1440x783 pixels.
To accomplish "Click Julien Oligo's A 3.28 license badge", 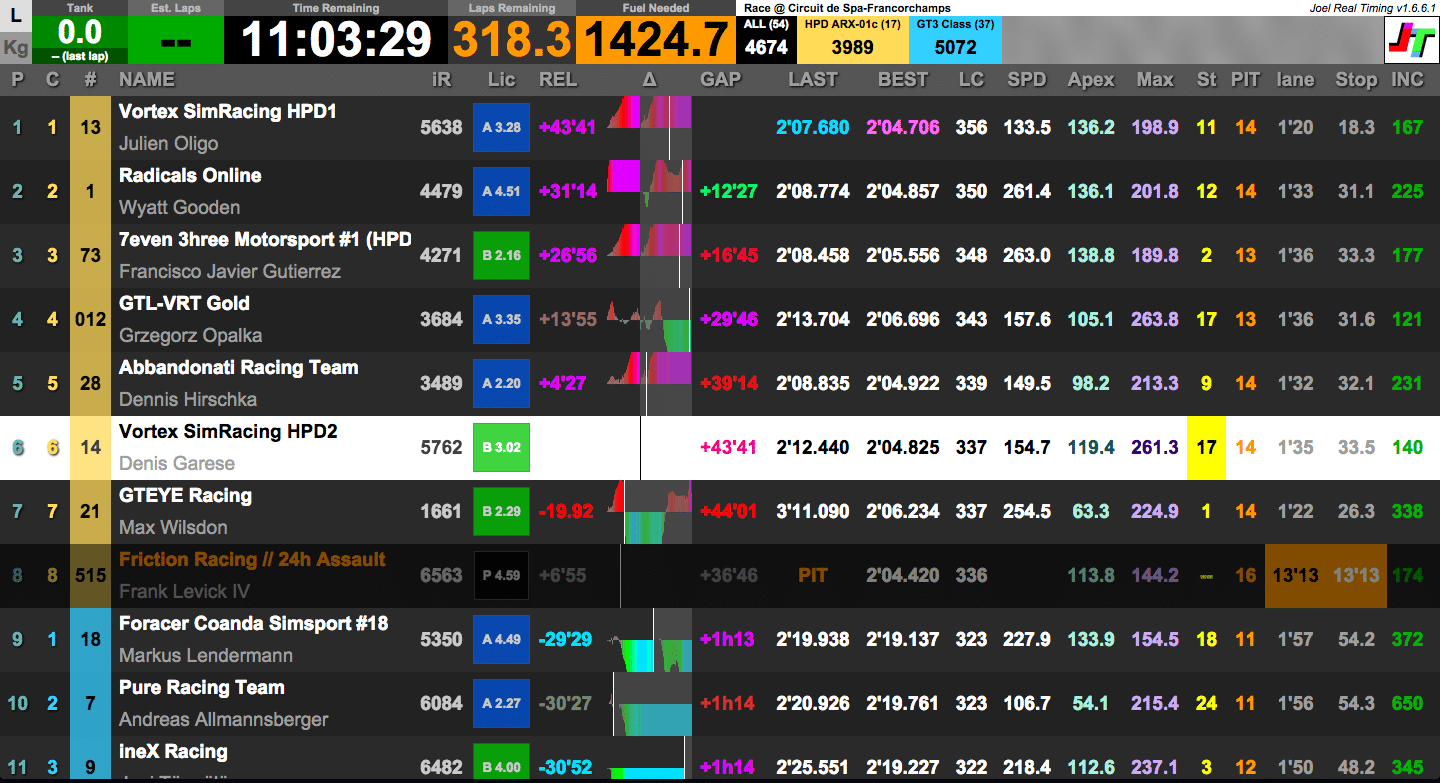I will click(501, 128).
